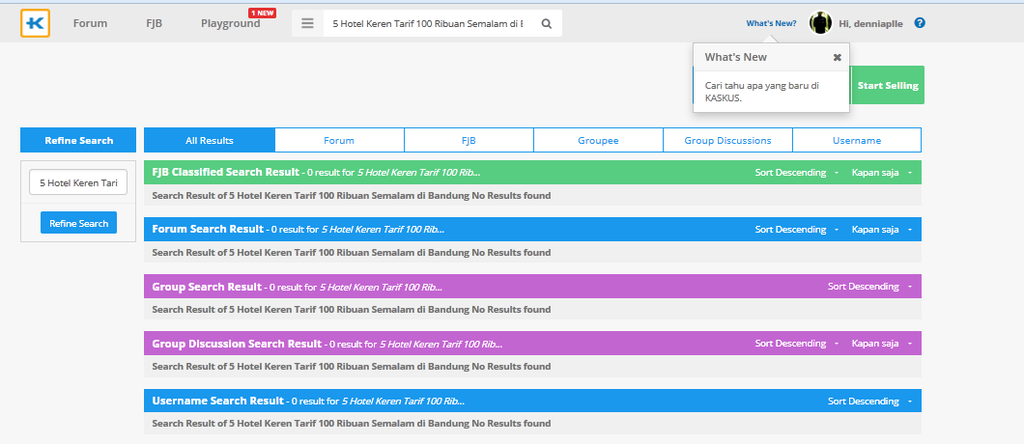Open Kapan saja in Group Discussion header
The image size is (1024, 444).
tap(882, 343)
